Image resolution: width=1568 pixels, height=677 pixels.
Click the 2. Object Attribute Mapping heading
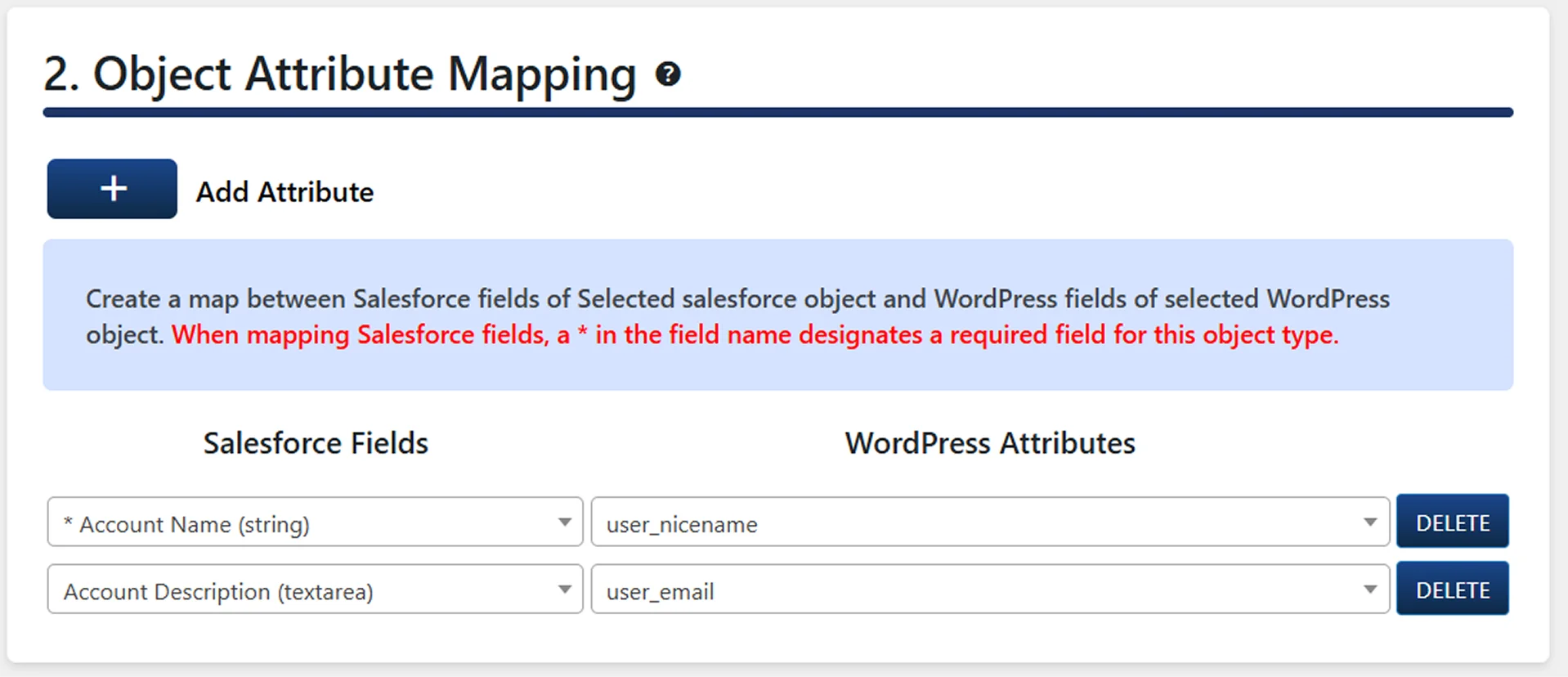coord(339,74)
